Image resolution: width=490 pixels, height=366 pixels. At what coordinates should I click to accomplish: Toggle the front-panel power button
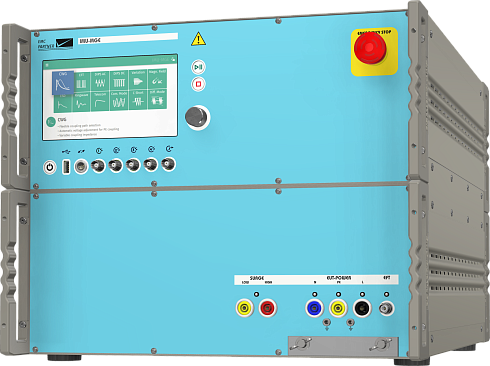tap(50, 167)
